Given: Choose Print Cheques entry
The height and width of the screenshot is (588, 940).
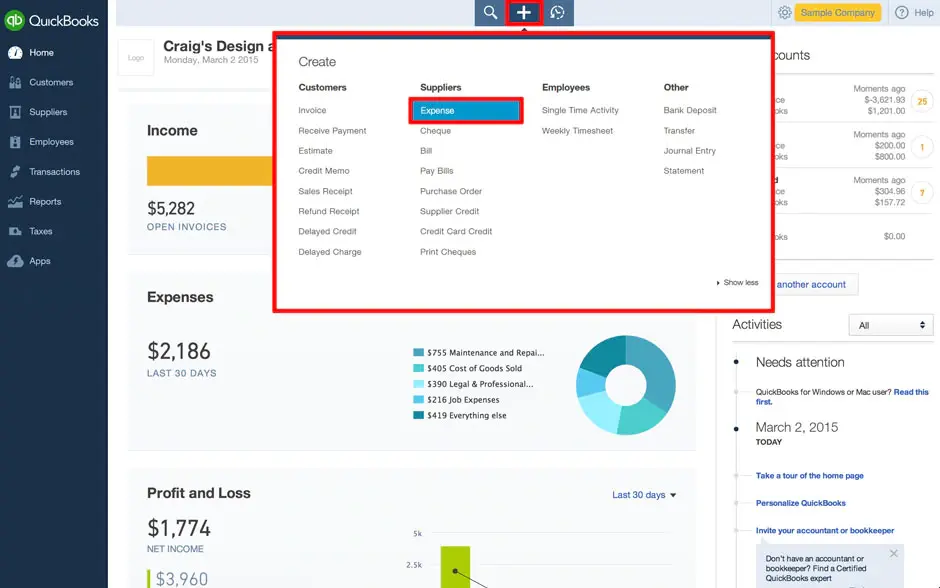Looking at the screenshot, I should tap(448, 252).
